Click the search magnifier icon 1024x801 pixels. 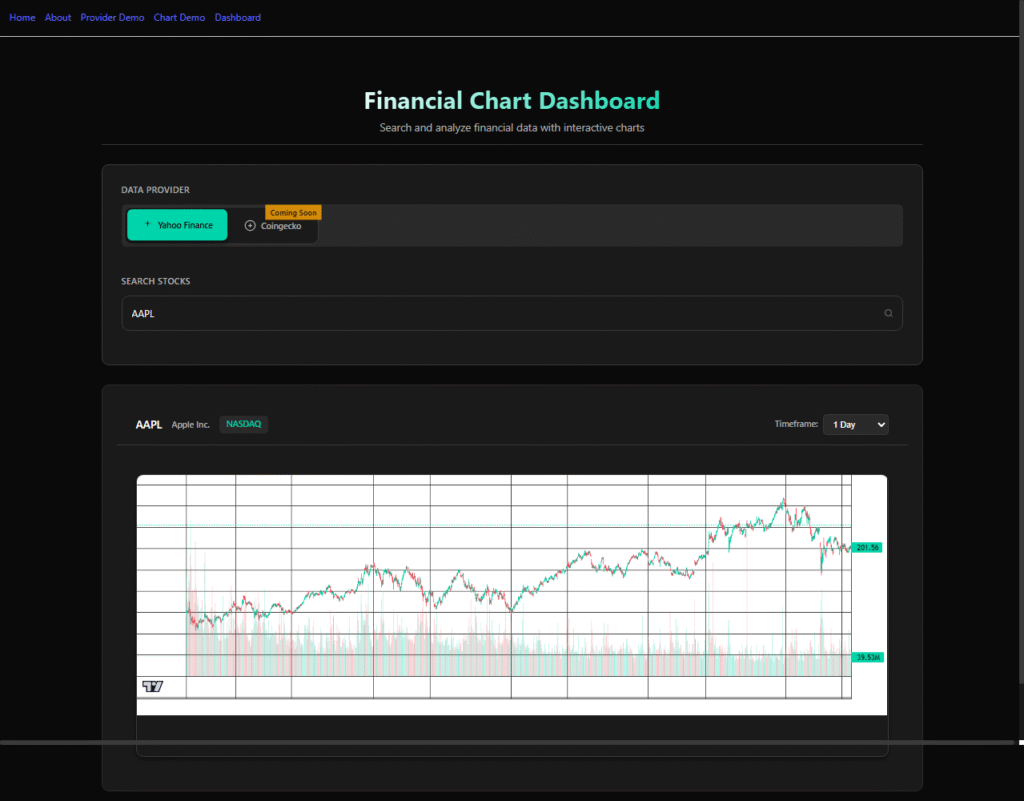(x=887, y=314)
